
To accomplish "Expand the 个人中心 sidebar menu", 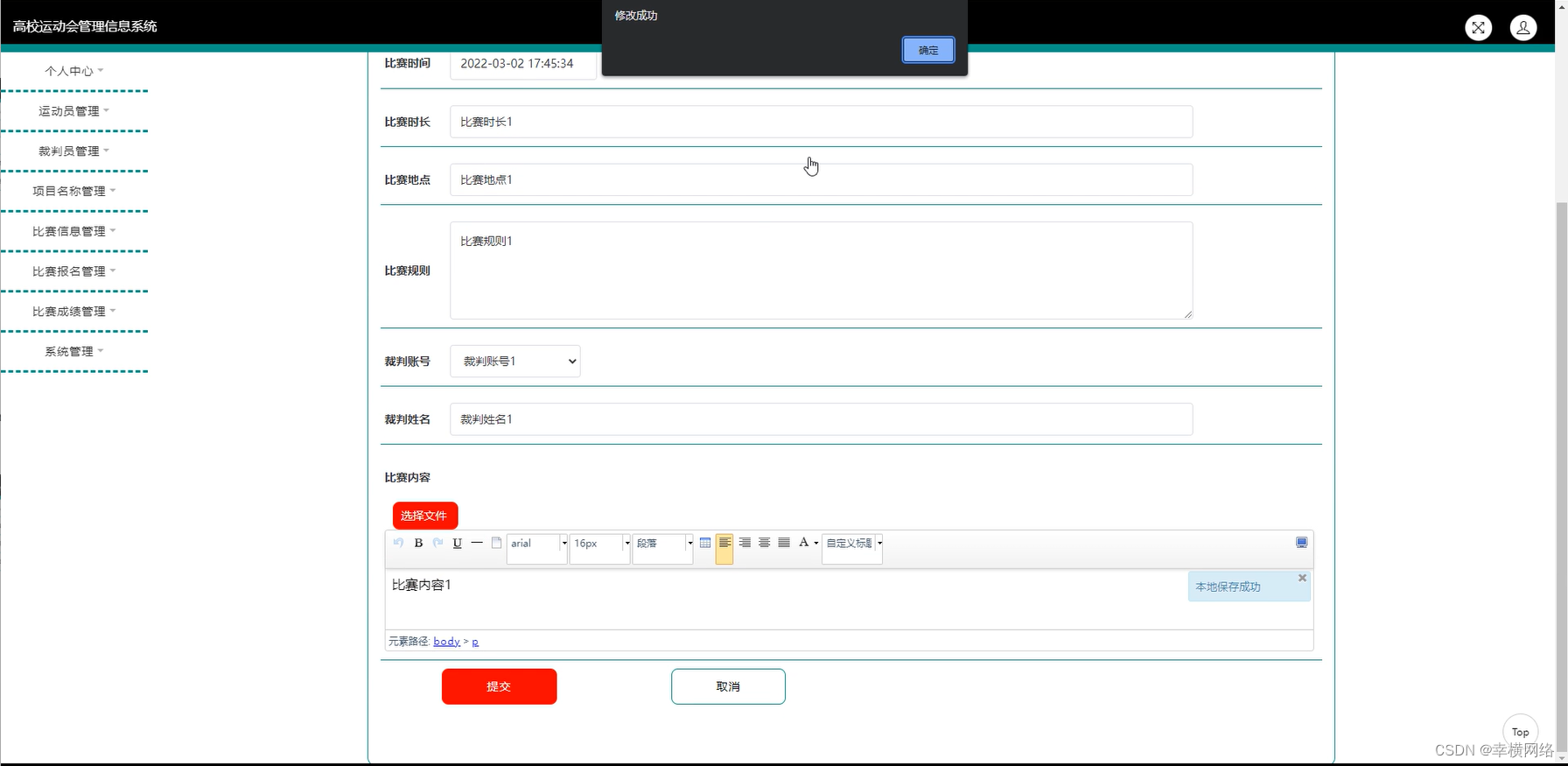I will [74, 71].
